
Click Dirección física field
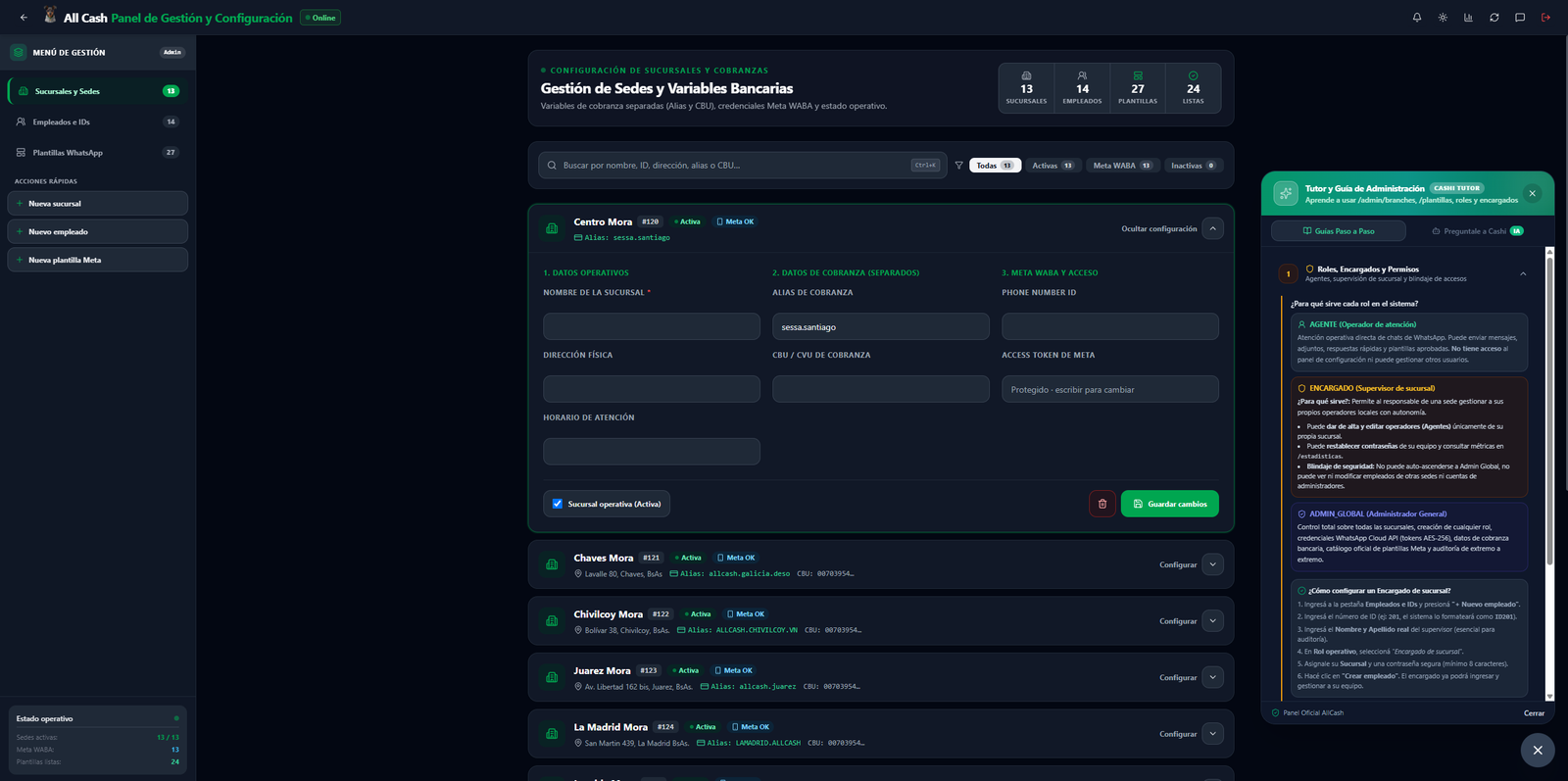pyautogui.click(x=652, y=389)
